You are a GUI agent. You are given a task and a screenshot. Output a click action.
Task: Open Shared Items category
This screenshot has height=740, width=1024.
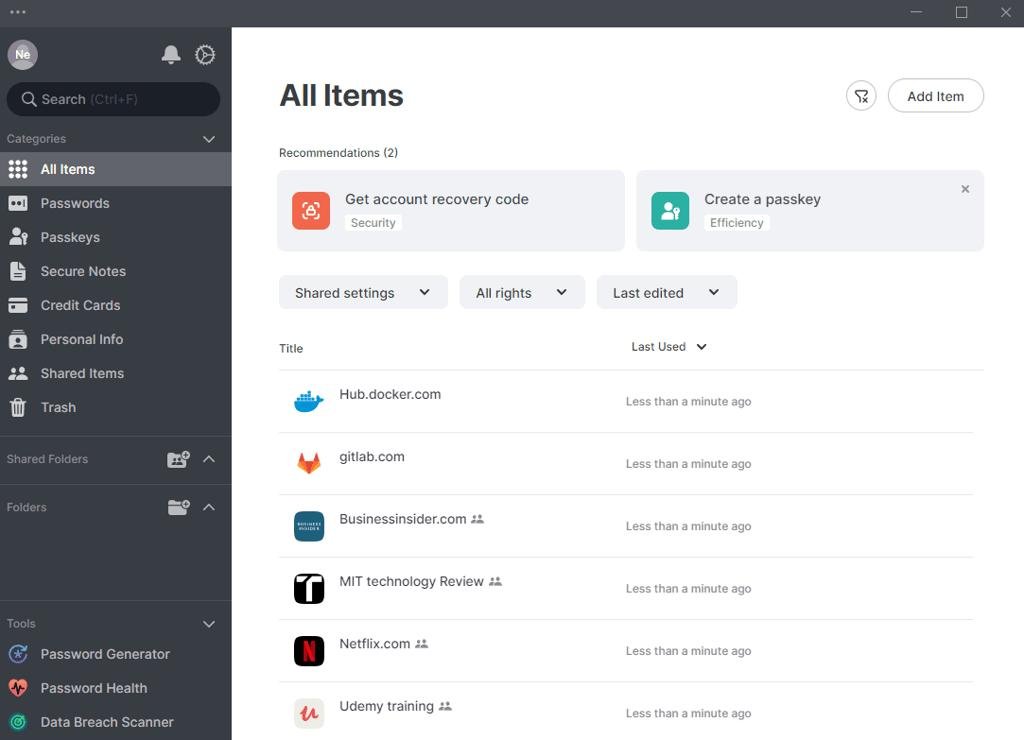coord(116,373)
